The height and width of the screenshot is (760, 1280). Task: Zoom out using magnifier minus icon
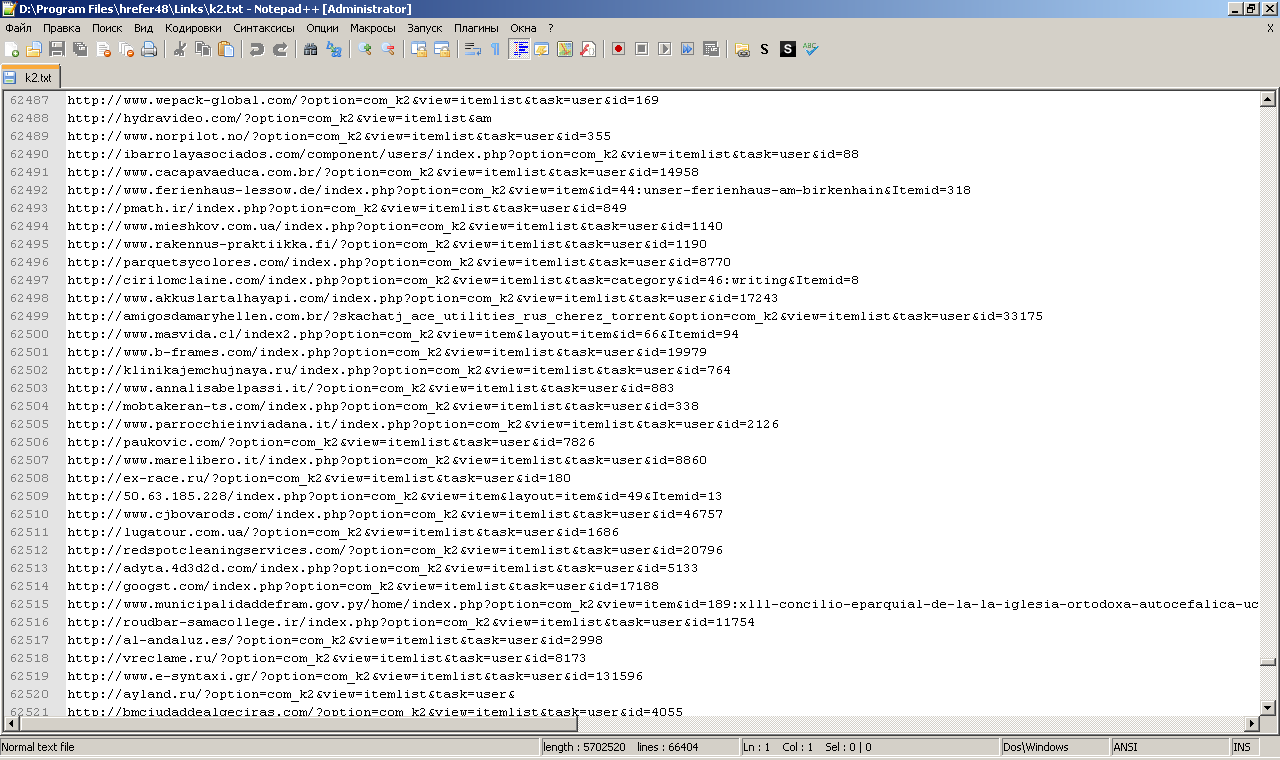coord(388,49)
